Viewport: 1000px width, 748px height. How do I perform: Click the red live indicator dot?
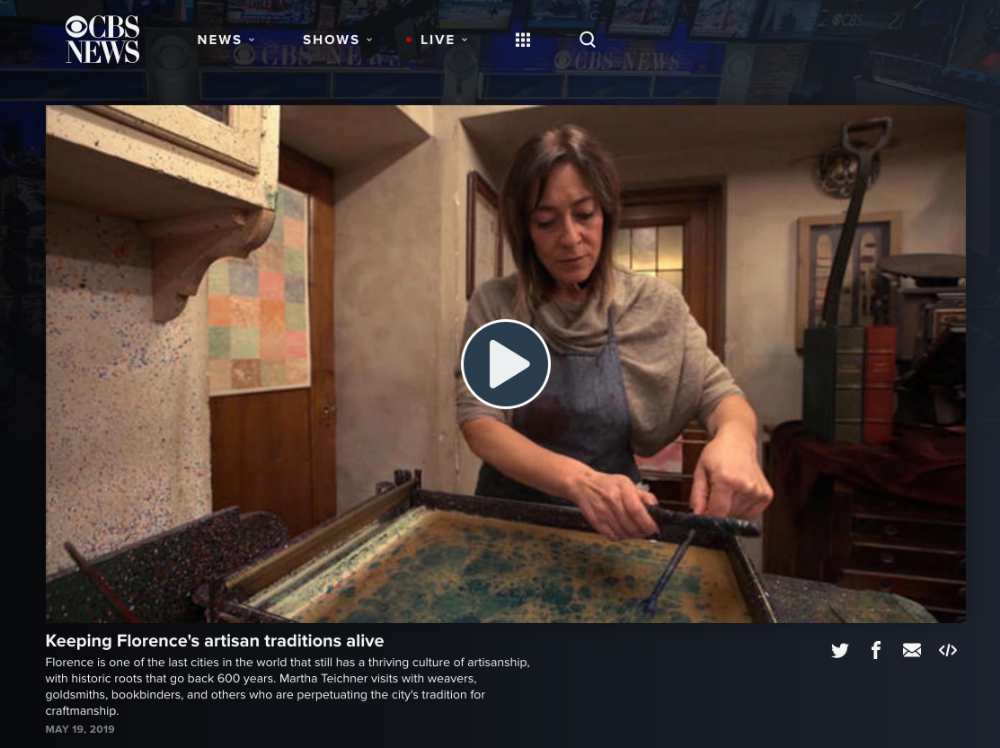pos(409,40)
